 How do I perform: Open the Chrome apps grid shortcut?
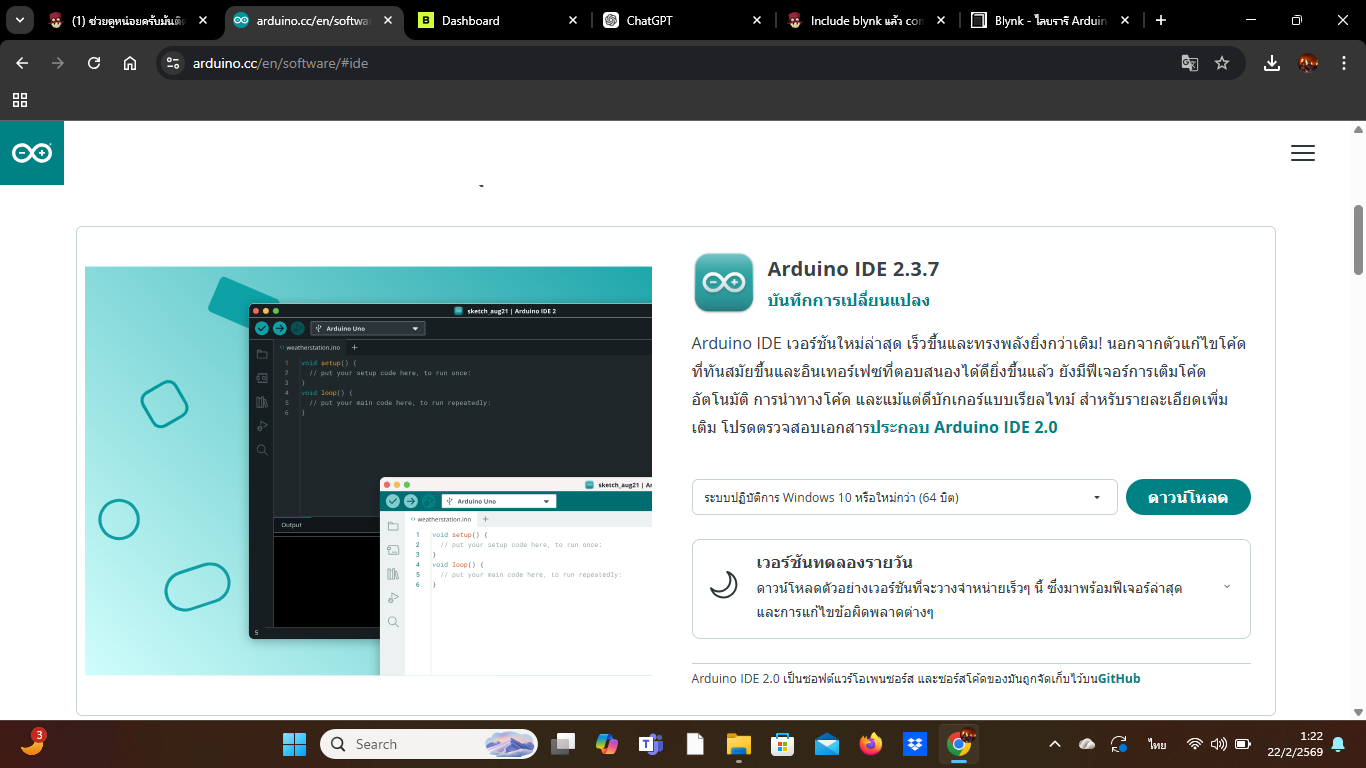(x=20, y=100)
